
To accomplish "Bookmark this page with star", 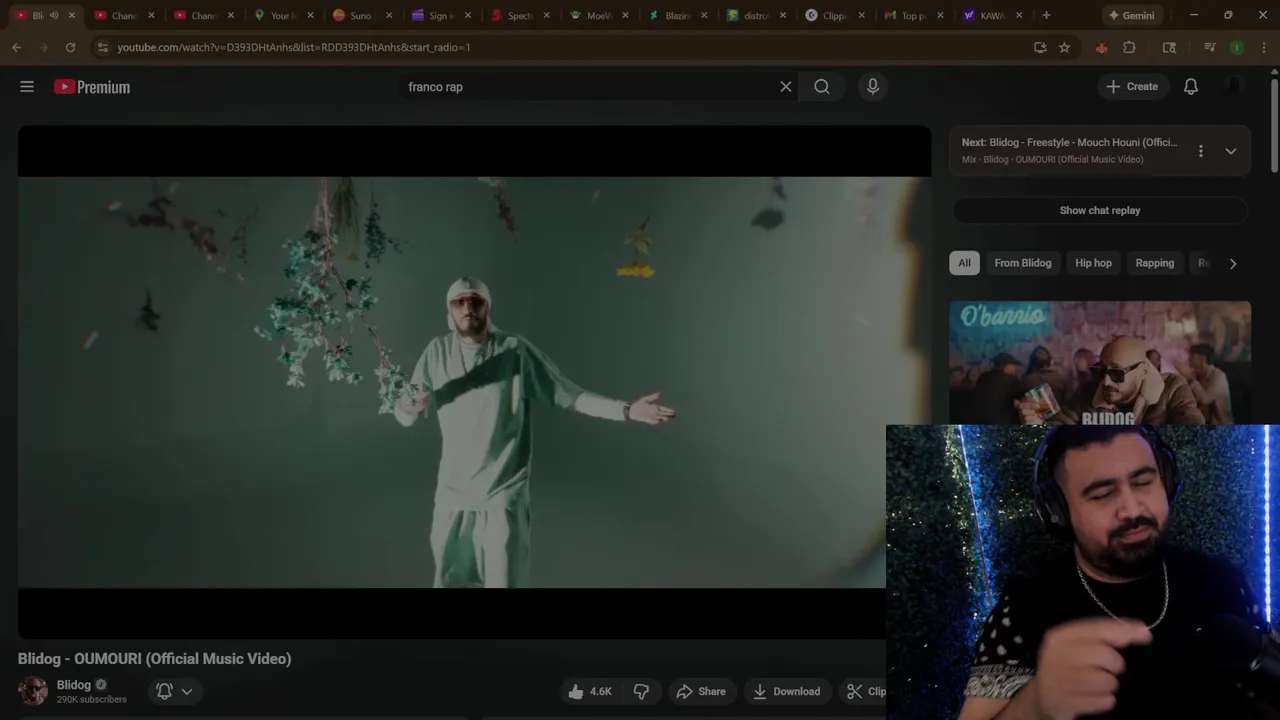I will [1065, 47].
